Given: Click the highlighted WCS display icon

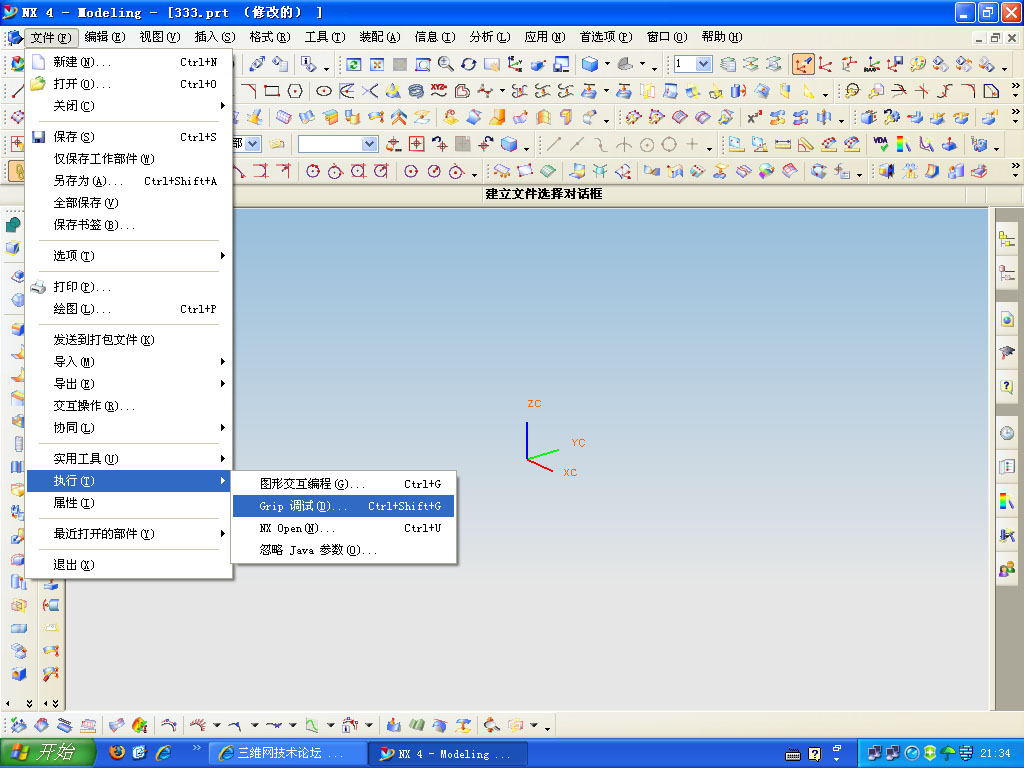Looking at the screenshot, I should click(803, 64).
